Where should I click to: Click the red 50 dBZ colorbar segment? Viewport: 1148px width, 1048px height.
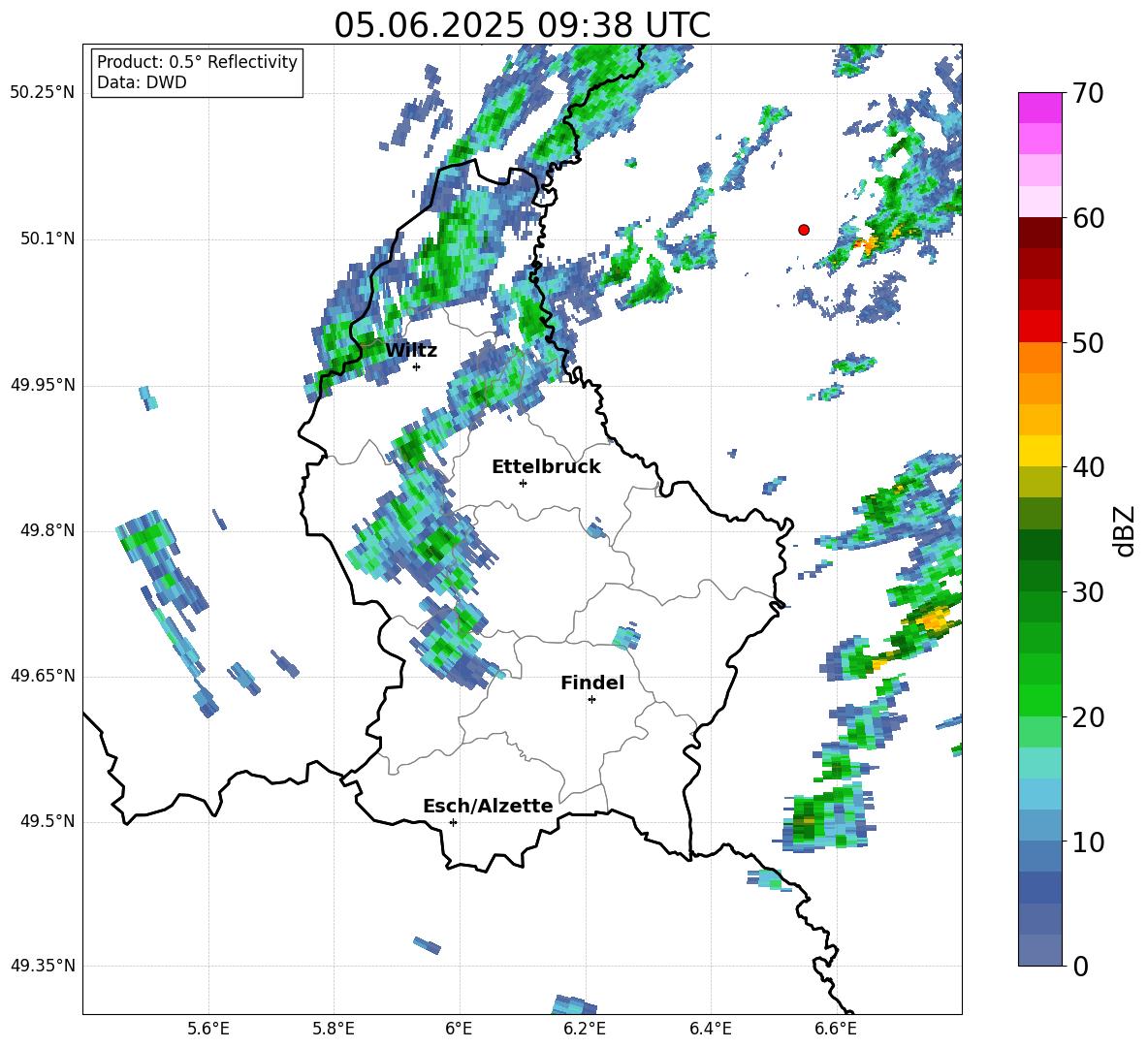tap(1039, 327)
